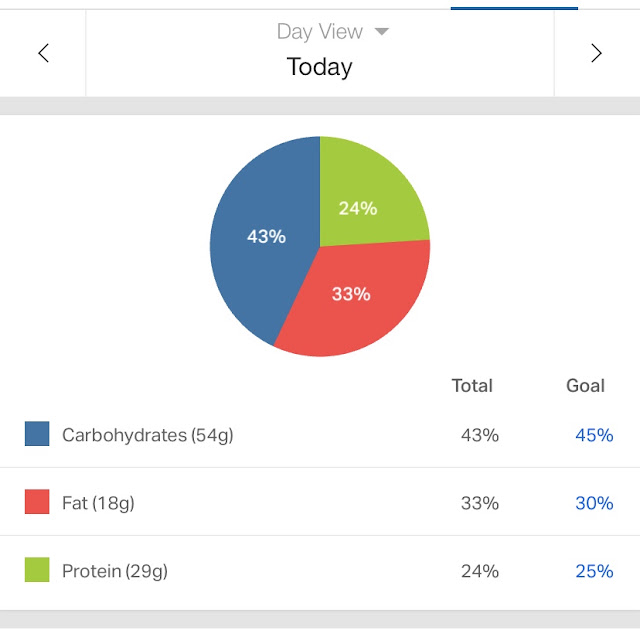The image size is (640, 640).
Task: Tap the Today date label
Action: (x=320, y=67)
